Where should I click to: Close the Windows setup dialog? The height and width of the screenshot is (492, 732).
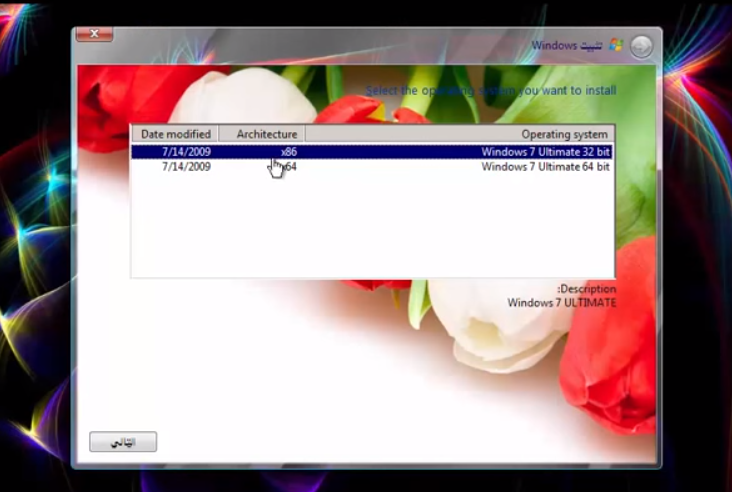(x=94, y=34)
